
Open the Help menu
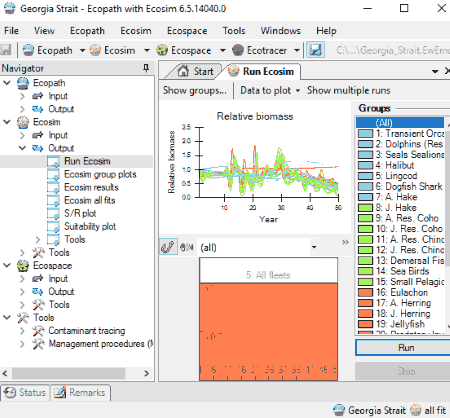[326, 31]
